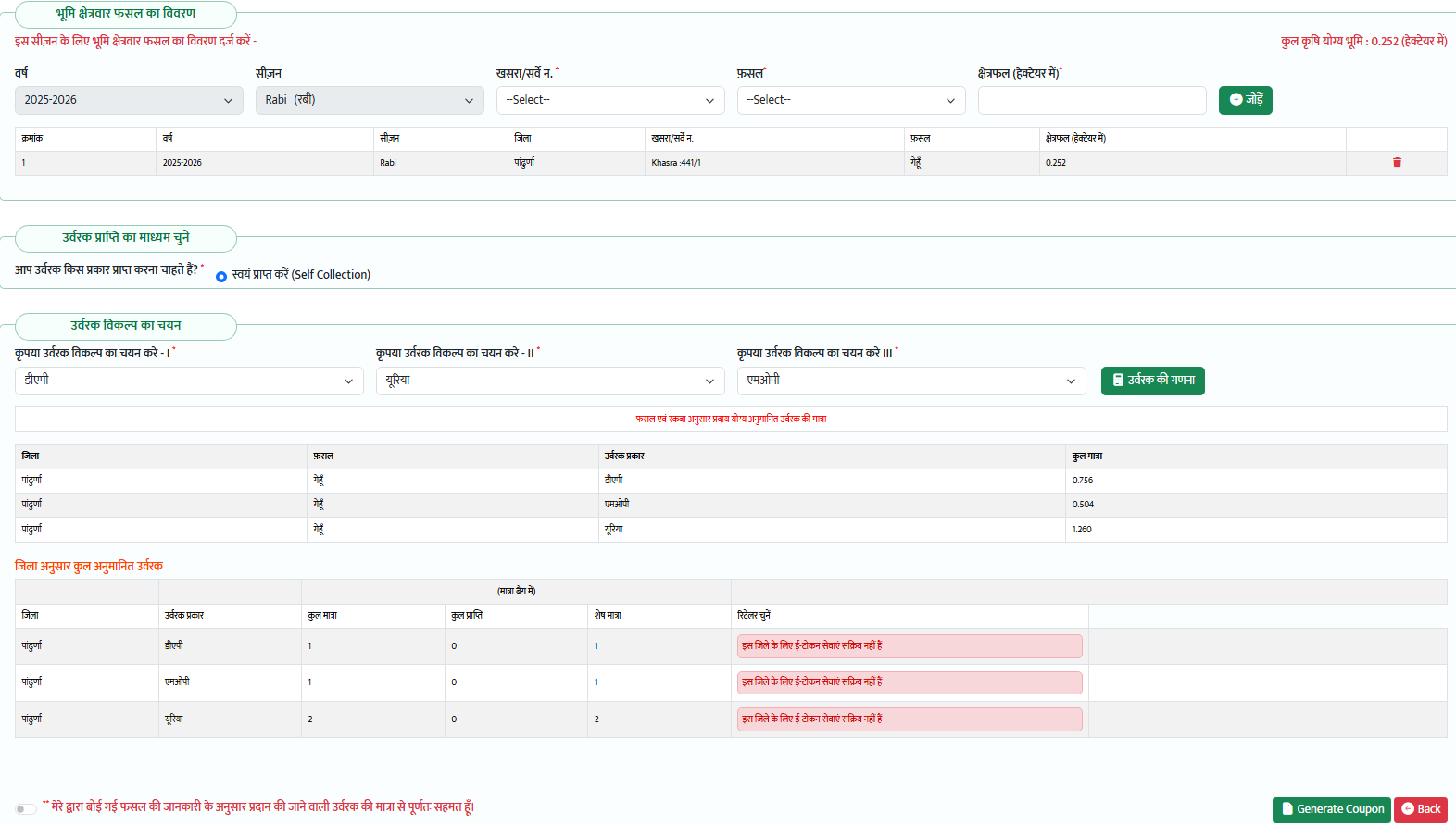Image resolution: width=1456 pixels, height=825 pixels.
Task: Click the retailer field in यूरिया row
Action: (910, 719)
